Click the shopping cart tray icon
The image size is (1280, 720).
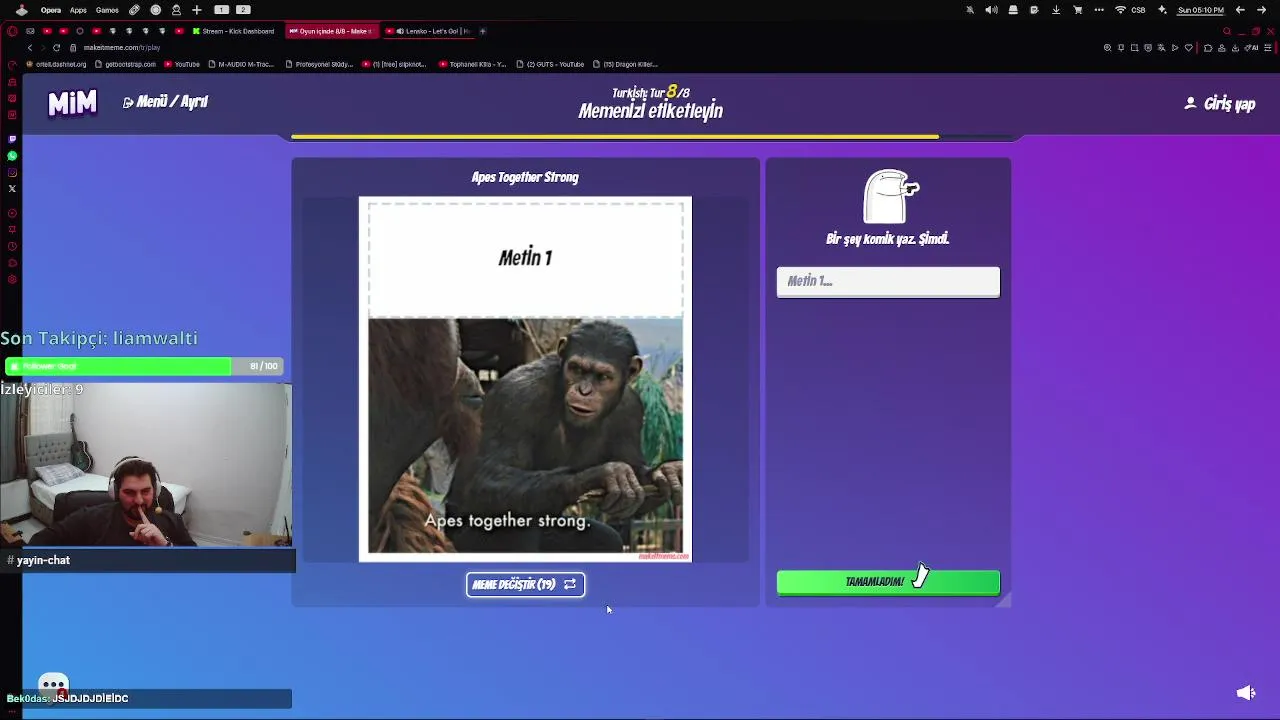click(x=1078, y=10)
